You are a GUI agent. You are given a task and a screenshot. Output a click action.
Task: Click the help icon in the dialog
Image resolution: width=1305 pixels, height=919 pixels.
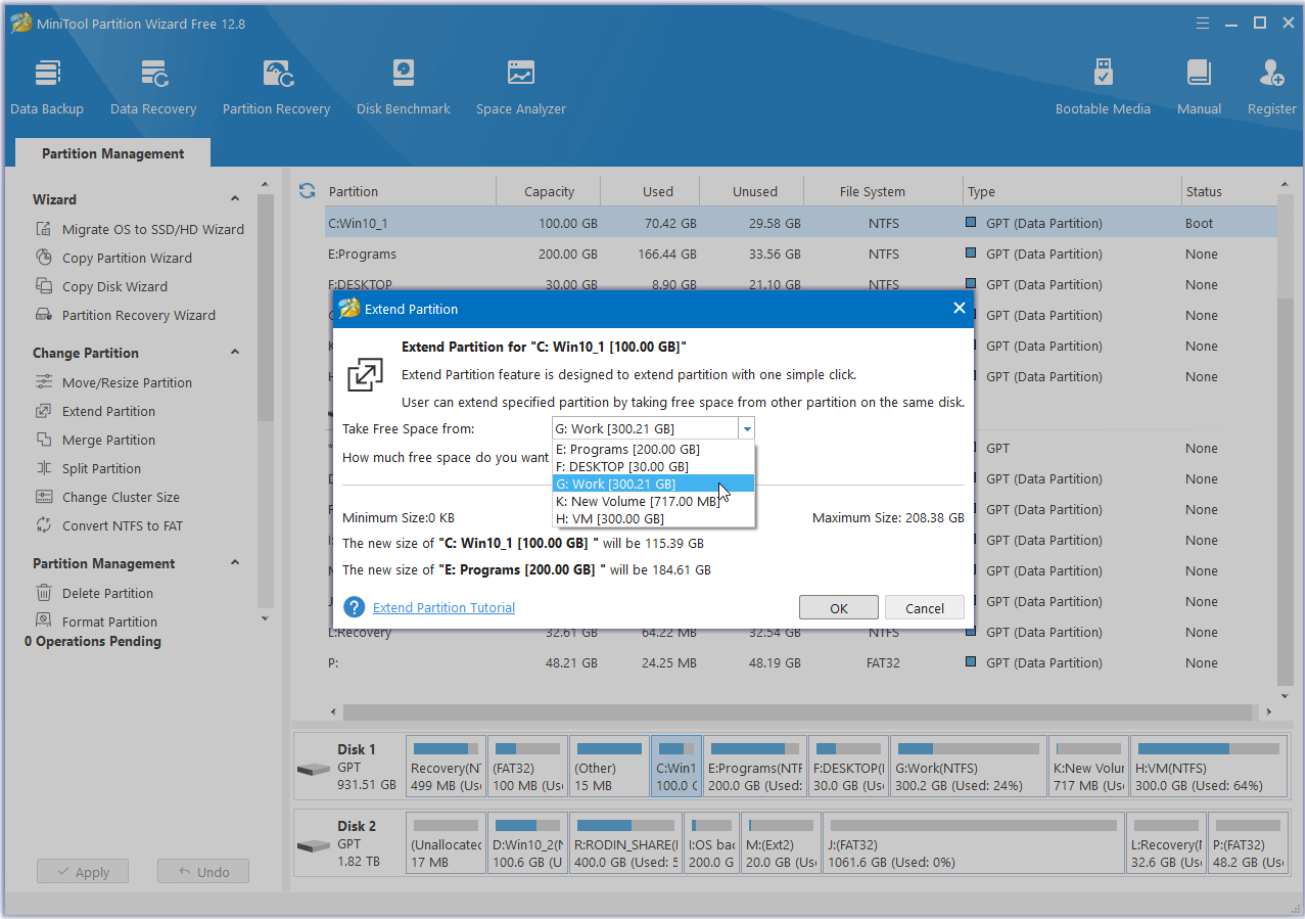tap(354, 607)
